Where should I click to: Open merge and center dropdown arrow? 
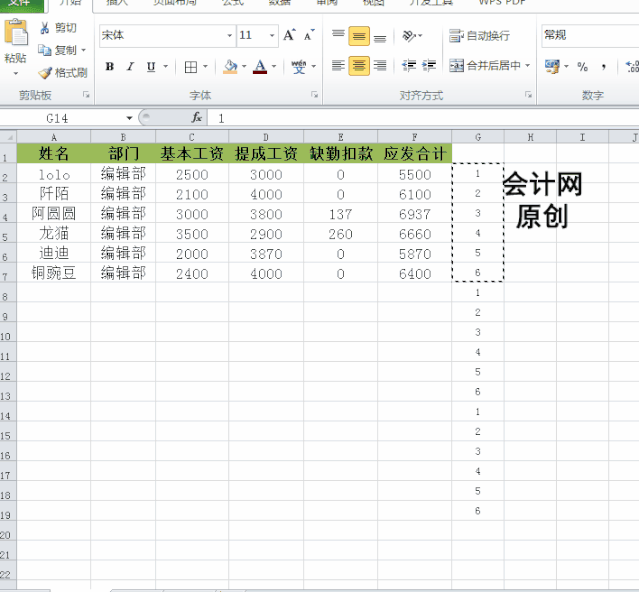pos(528,66)
